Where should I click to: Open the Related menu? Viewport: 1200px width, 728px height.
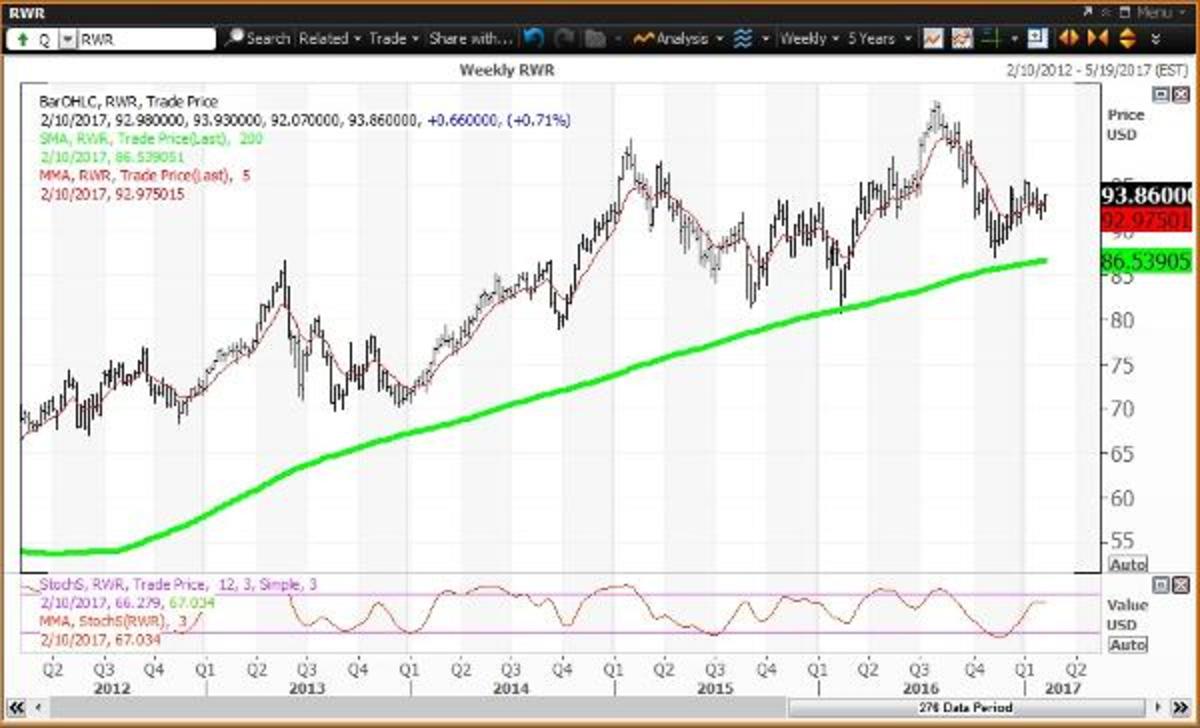point(329,38)
